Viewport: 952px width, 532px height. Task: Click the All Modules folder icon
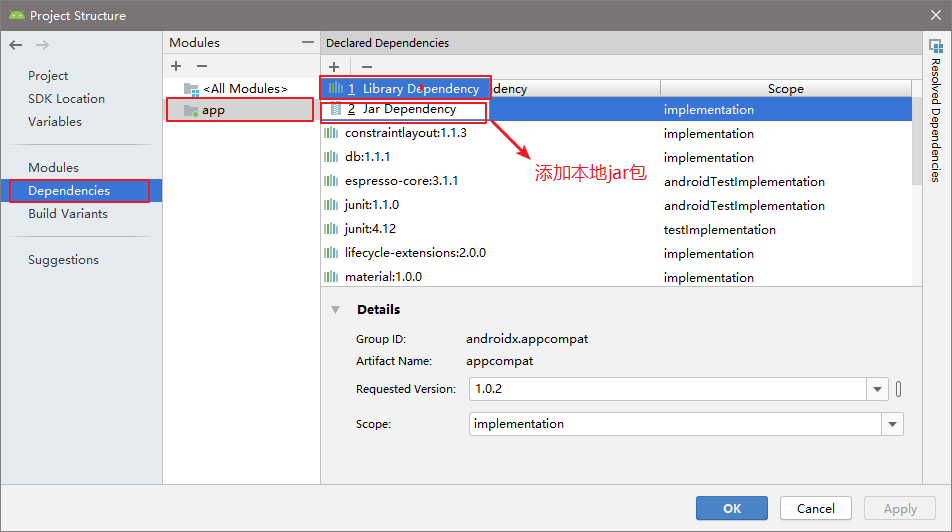click(x=191, y=89)
